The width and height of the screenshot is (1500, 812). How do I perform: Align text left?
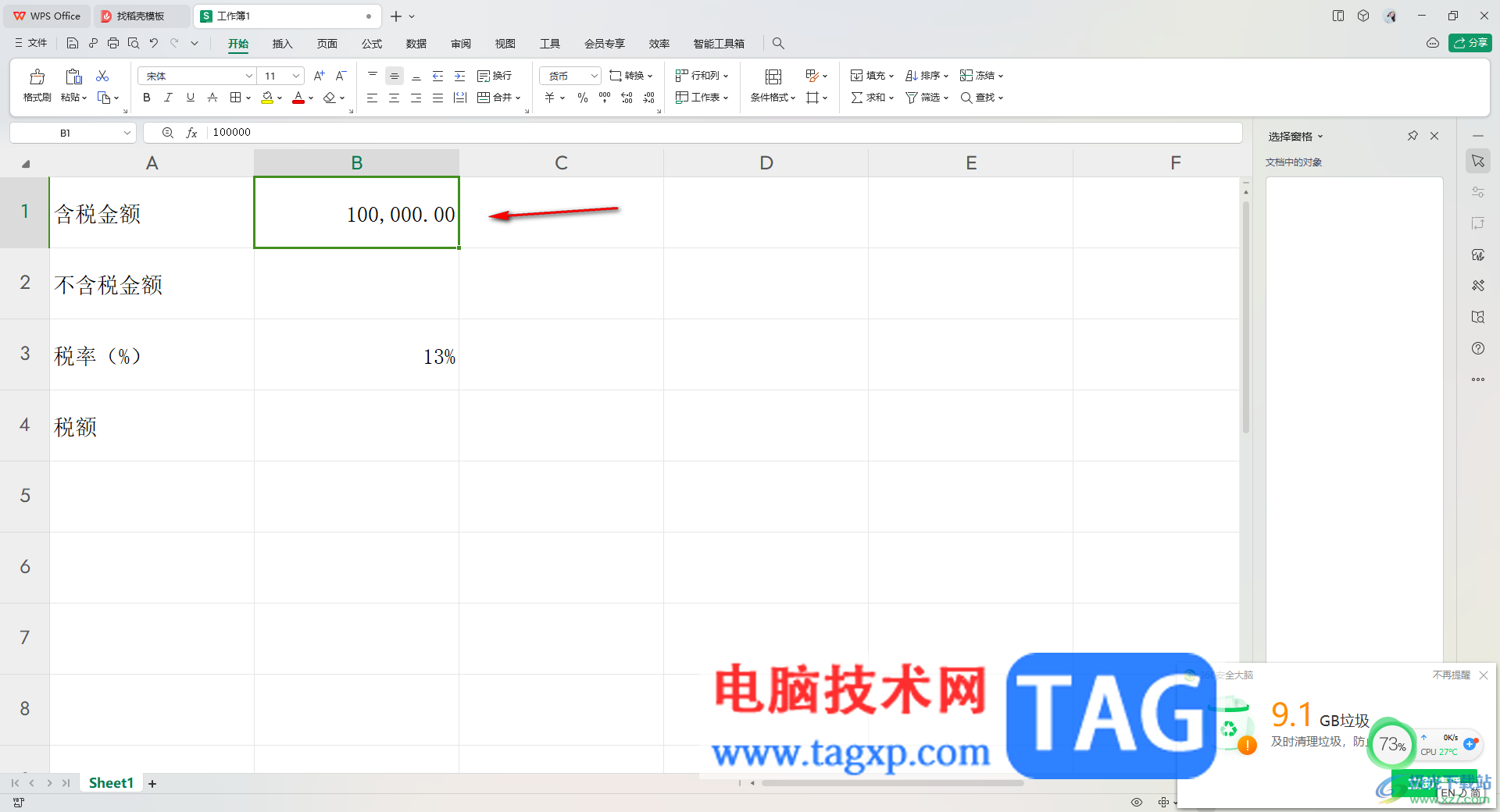click(x=373, y=98)
